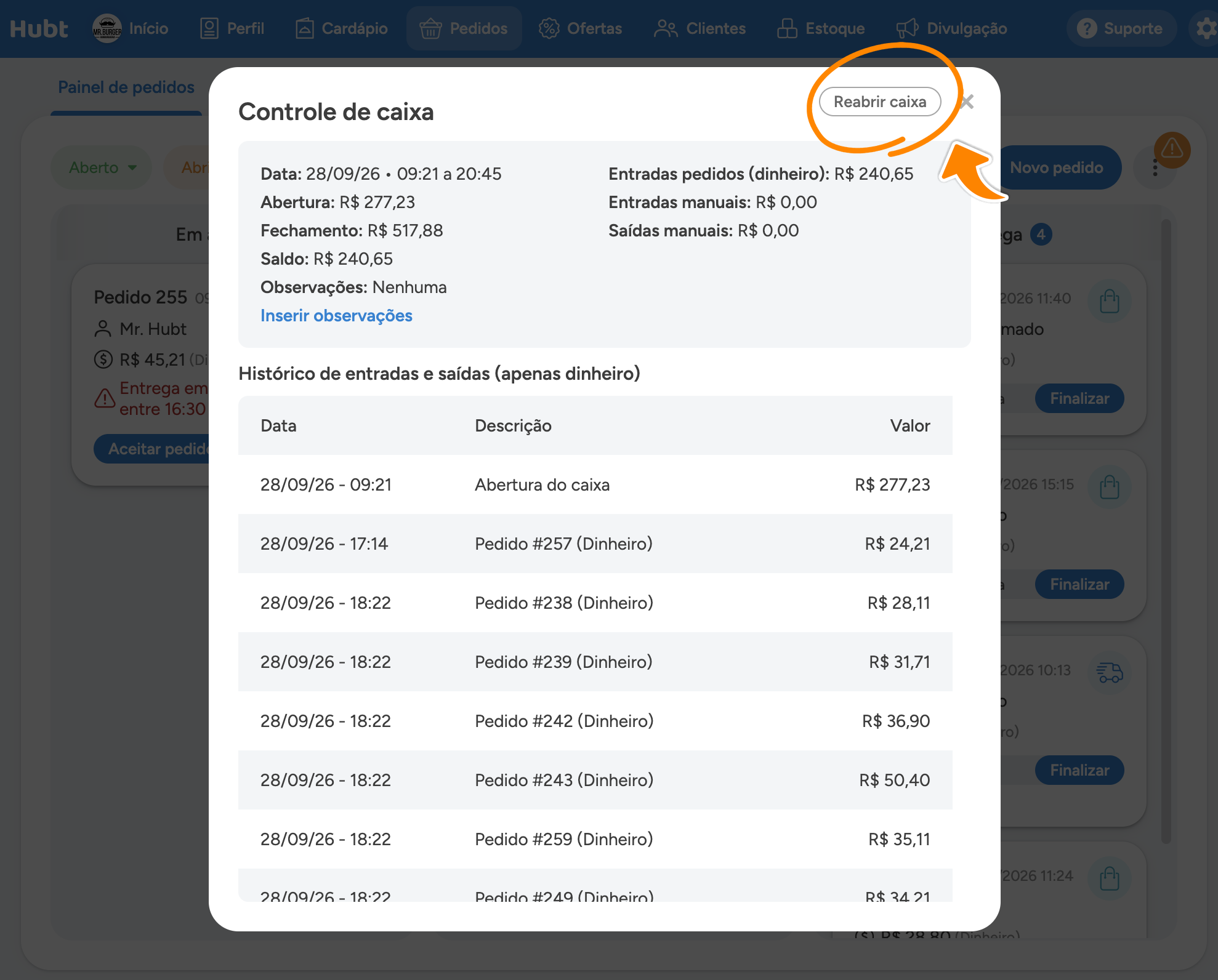Open the settings gear icon
Image resolution: width=1218 pixels, height=980 pixels.
pyautogui.click(x=1206, y=28)
